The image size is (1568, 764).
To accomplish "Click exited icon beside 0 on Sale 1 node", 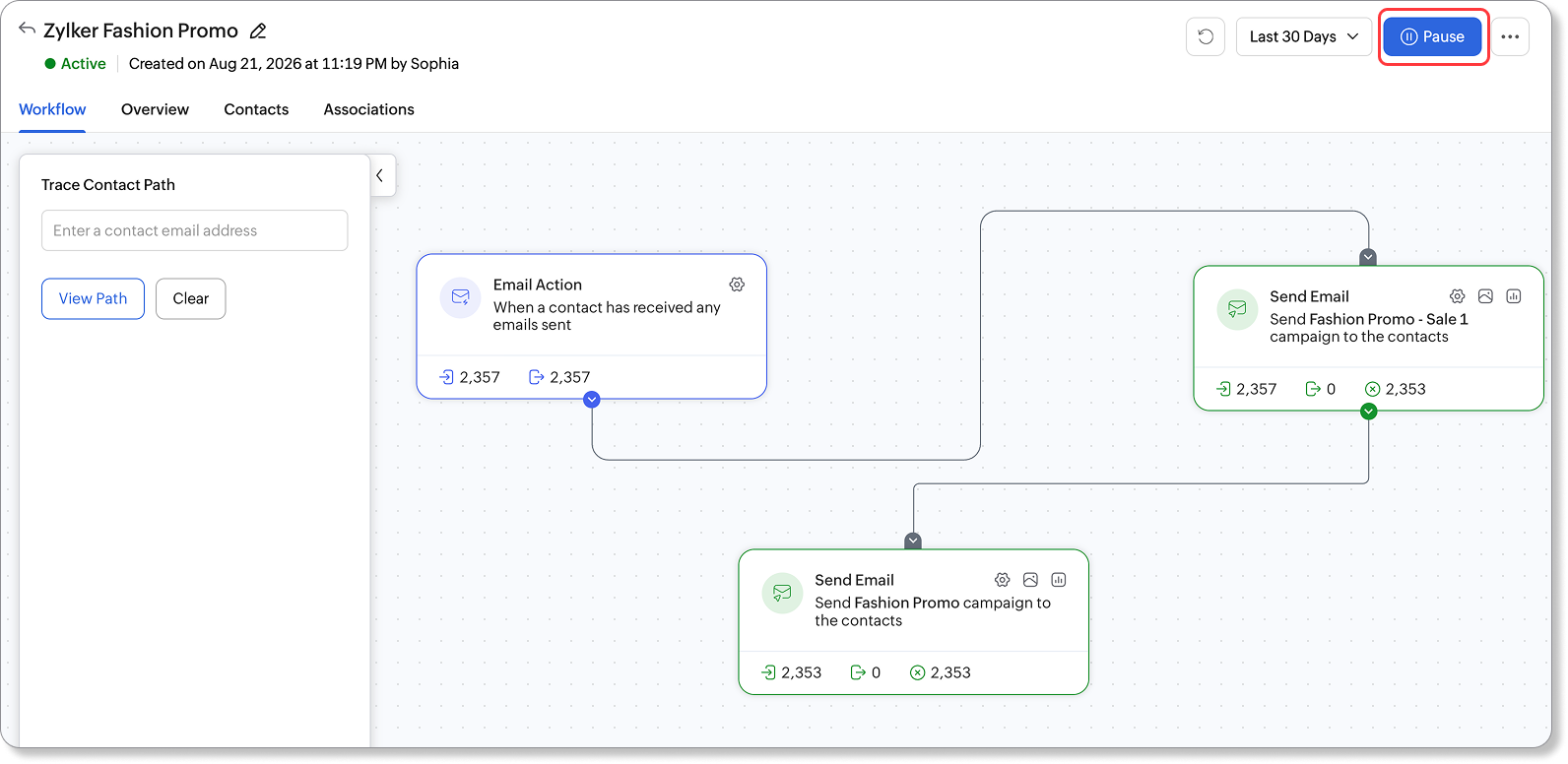I will point(1313,389).
